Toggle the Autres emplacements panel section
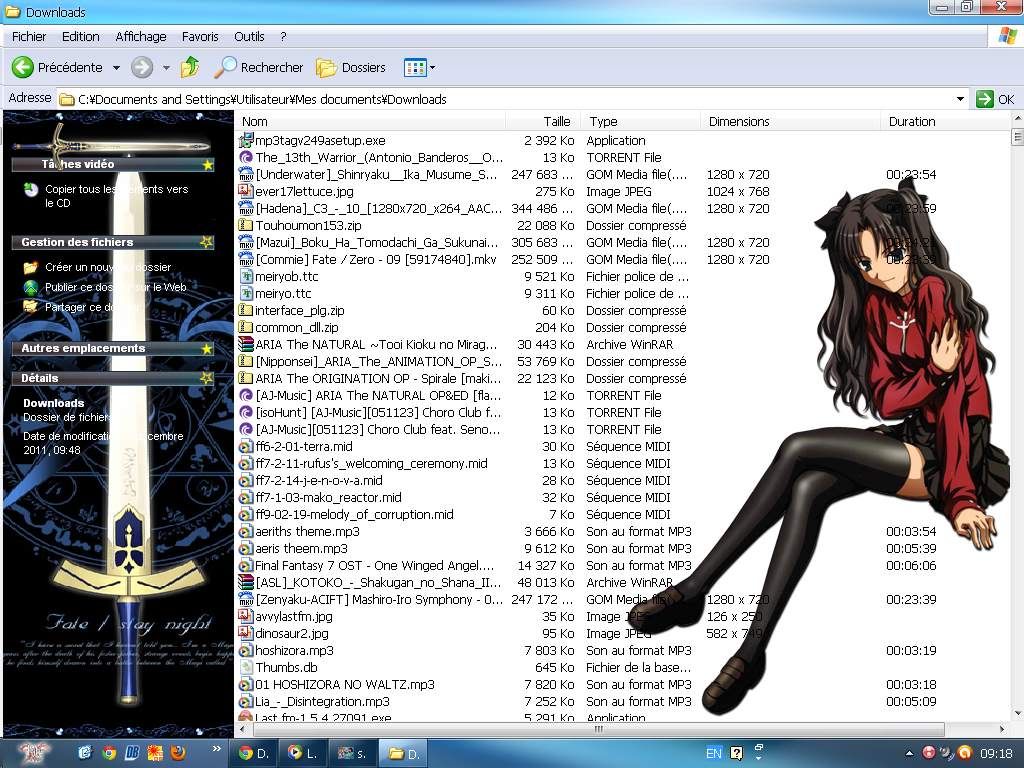Screen dimensions: 1024x768 pyautogui.click(x=207, y=348)
